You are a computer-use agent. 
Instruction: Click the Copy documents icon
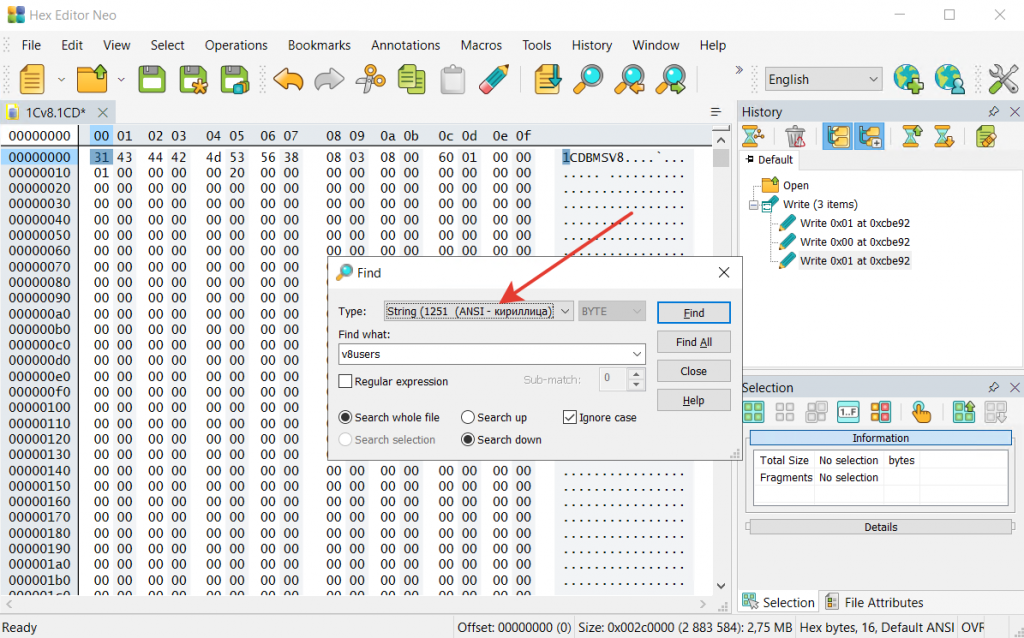(411, 80)
